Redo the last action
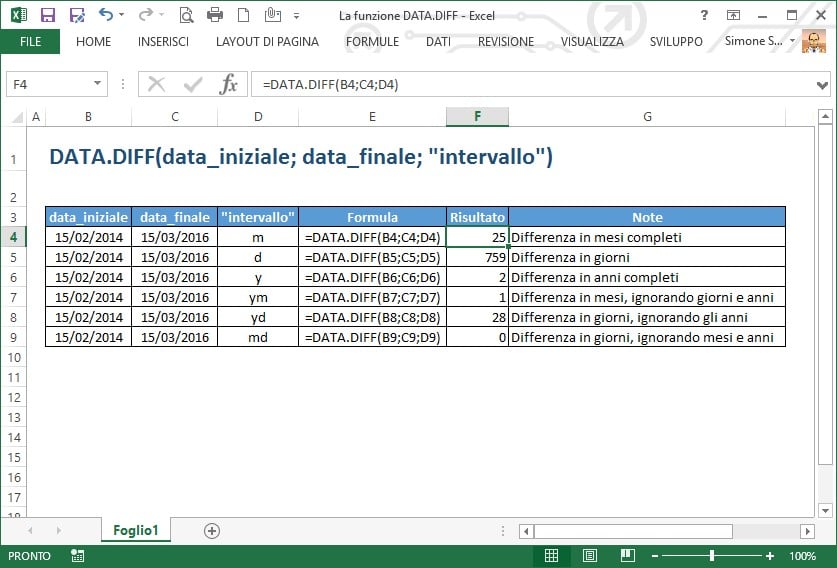Screen dimensions: 837x568 pos(145,14)
